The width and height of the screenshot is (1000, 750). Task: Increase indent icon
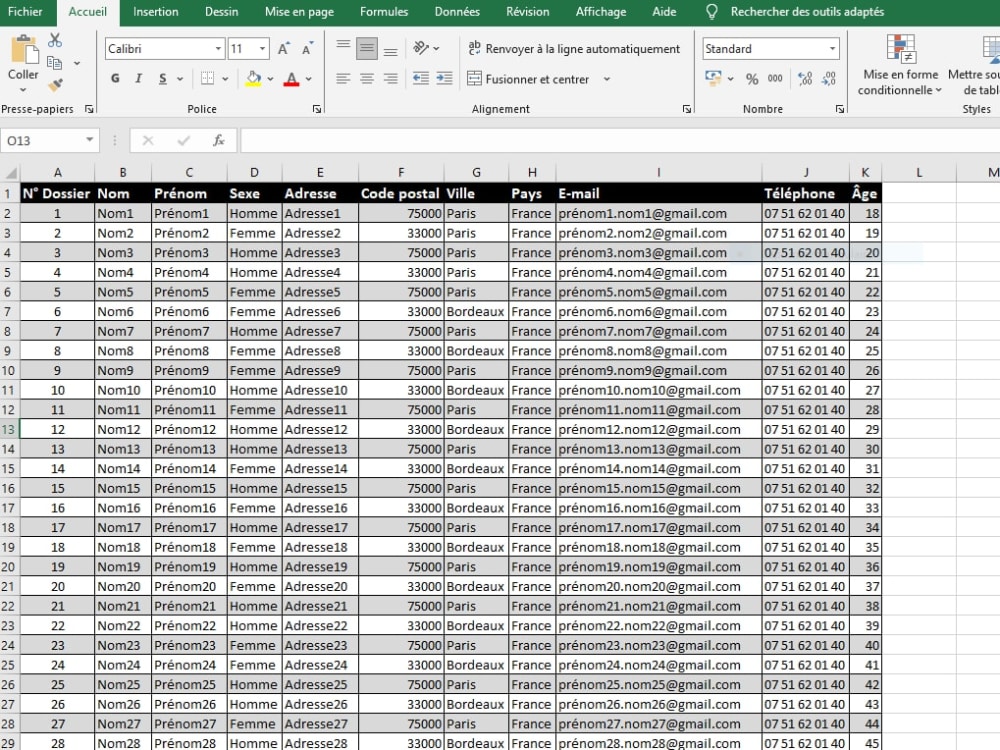[445, 78]
